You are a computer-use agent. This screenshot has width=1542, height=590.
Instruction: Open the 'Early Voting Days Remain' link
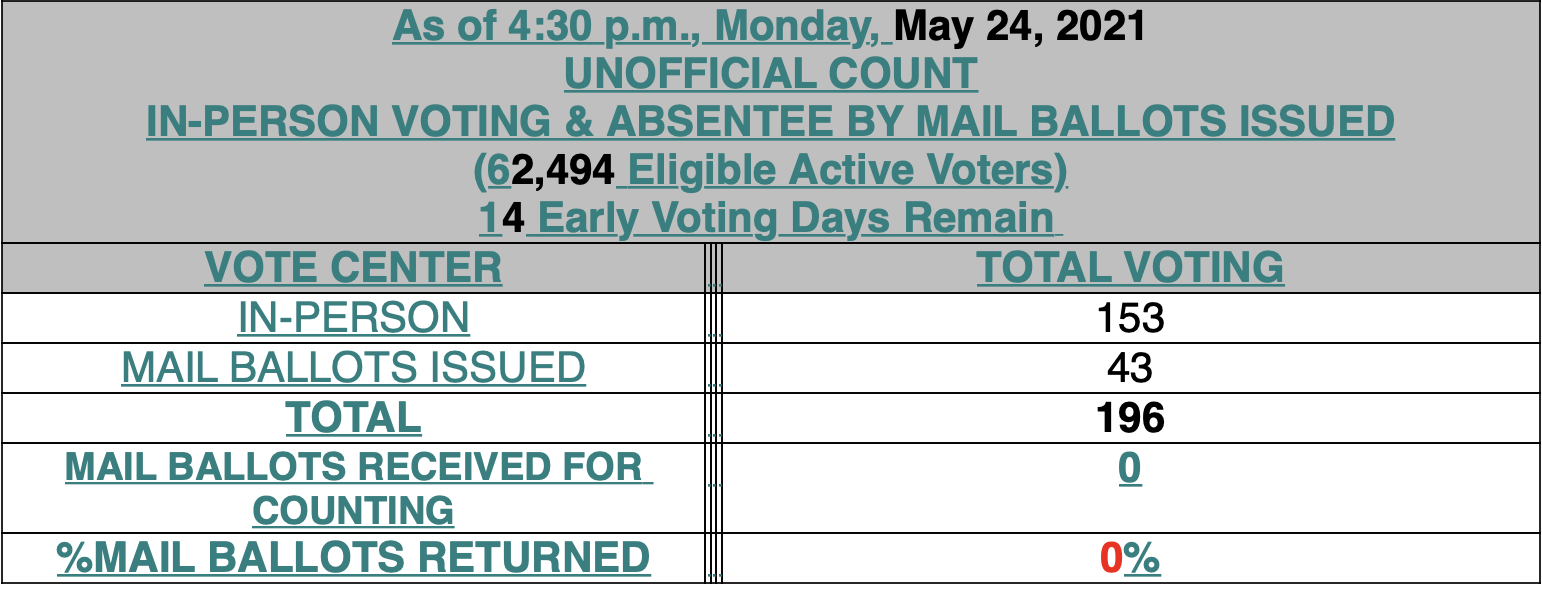click(x=791, y=218)
